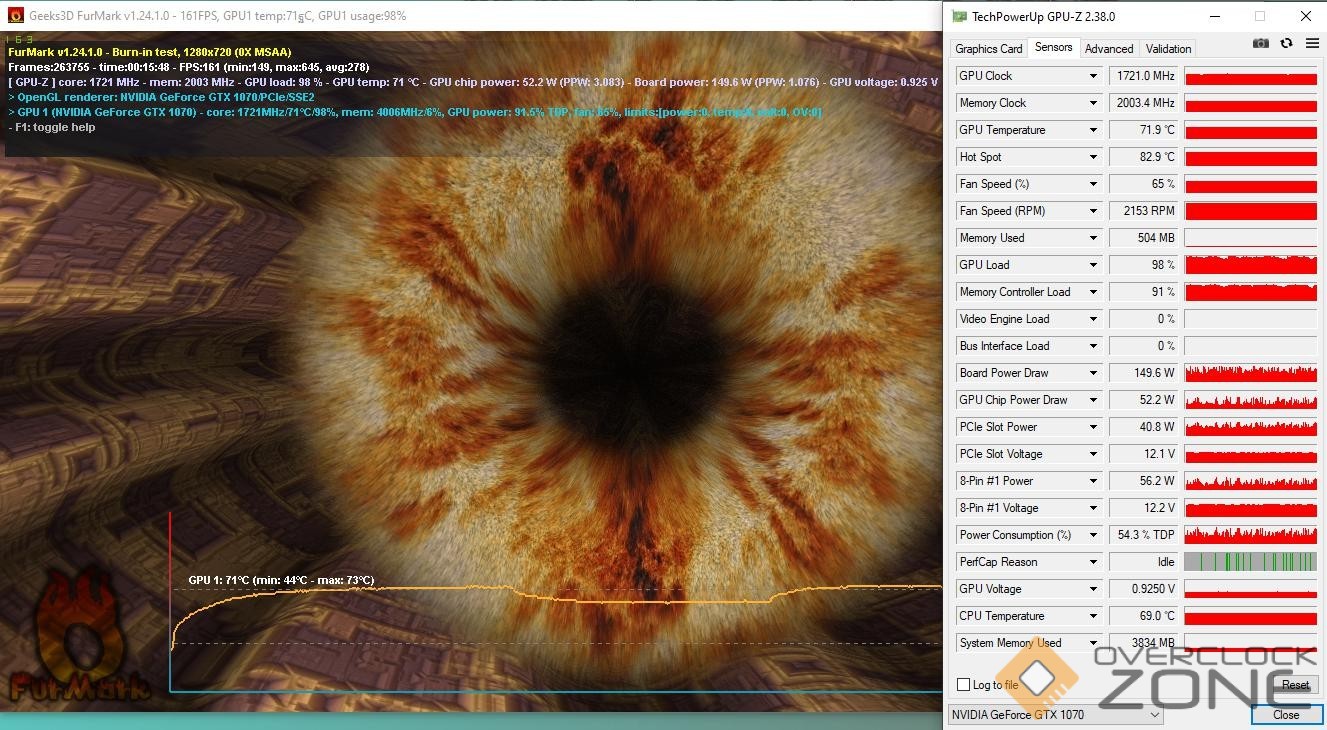
Task: Open the Fan Speed (RPM) dropdown arrow
Action: [1093, 211]
